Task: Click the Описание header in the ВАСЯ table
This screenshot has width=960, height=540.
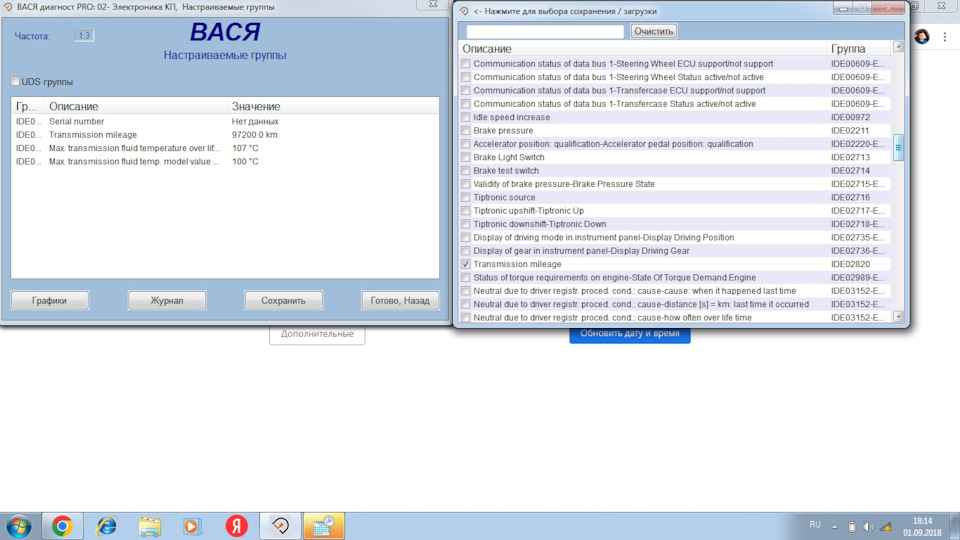Action: (73, 107)
